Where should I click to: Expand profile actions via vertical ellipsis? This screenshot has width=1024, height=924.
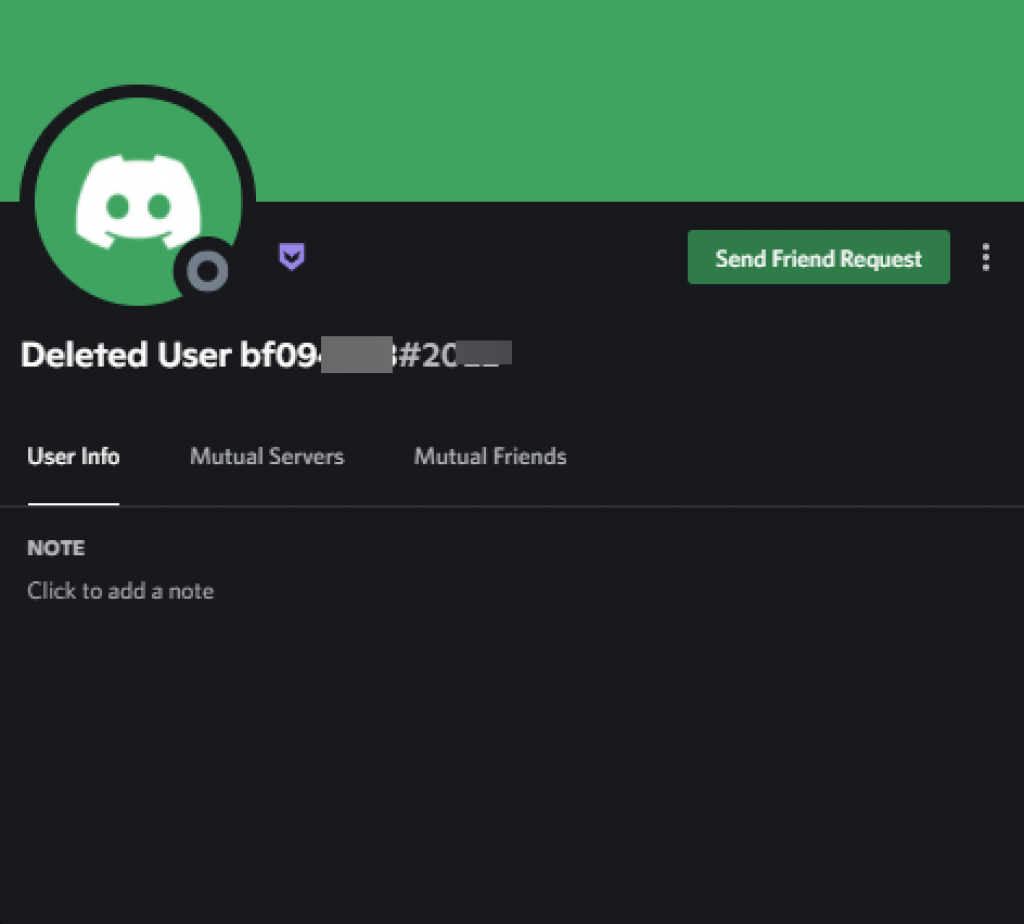[985, 257]
